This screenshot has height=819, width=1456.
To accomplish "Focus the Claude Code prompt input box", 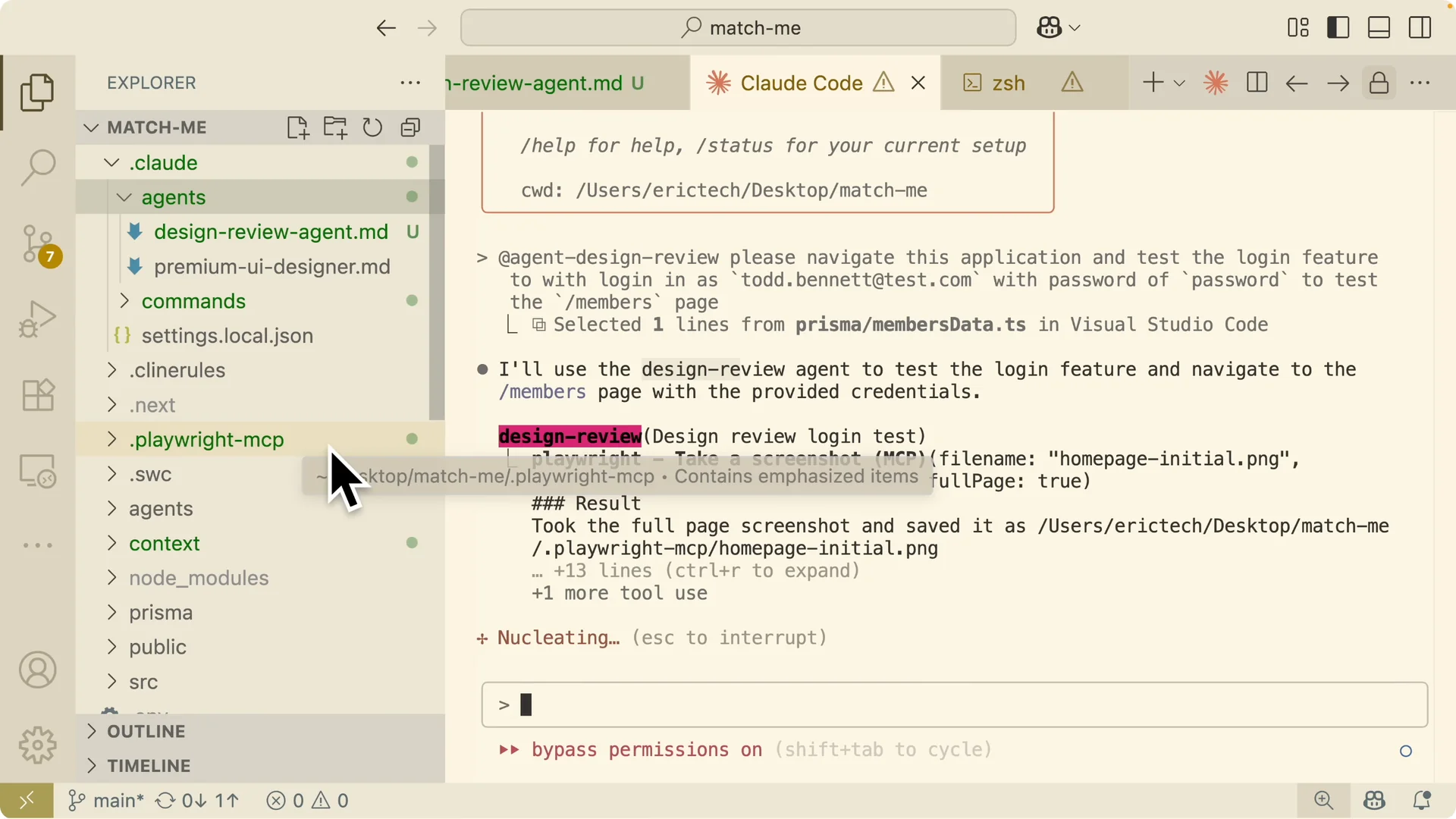I will (954, 704).
